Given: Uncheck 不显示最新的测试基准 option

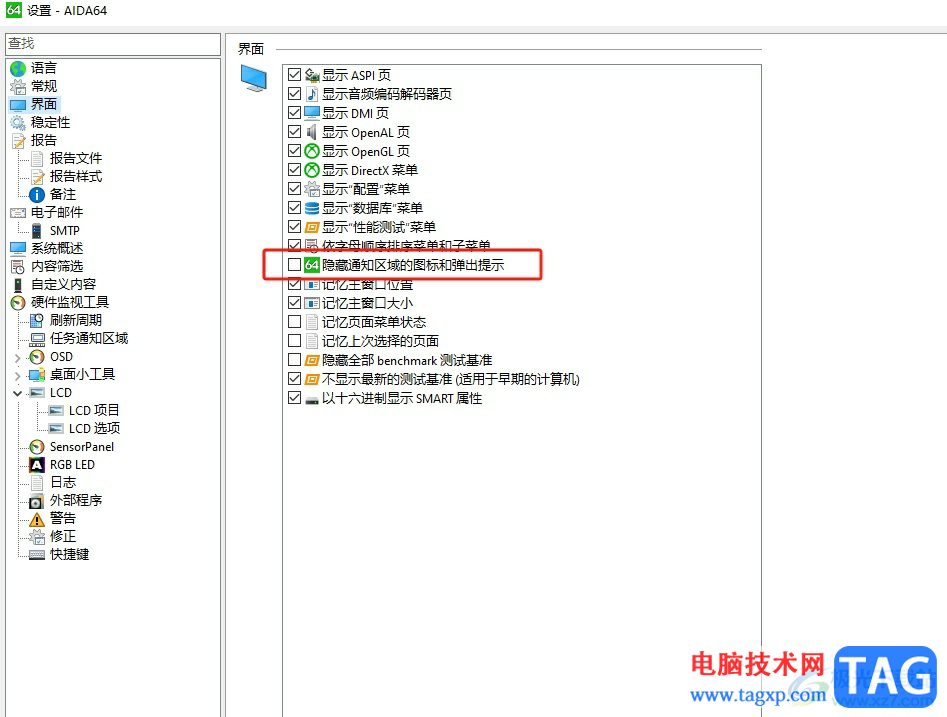Looking at the screenshot, I should click(294, 379).
